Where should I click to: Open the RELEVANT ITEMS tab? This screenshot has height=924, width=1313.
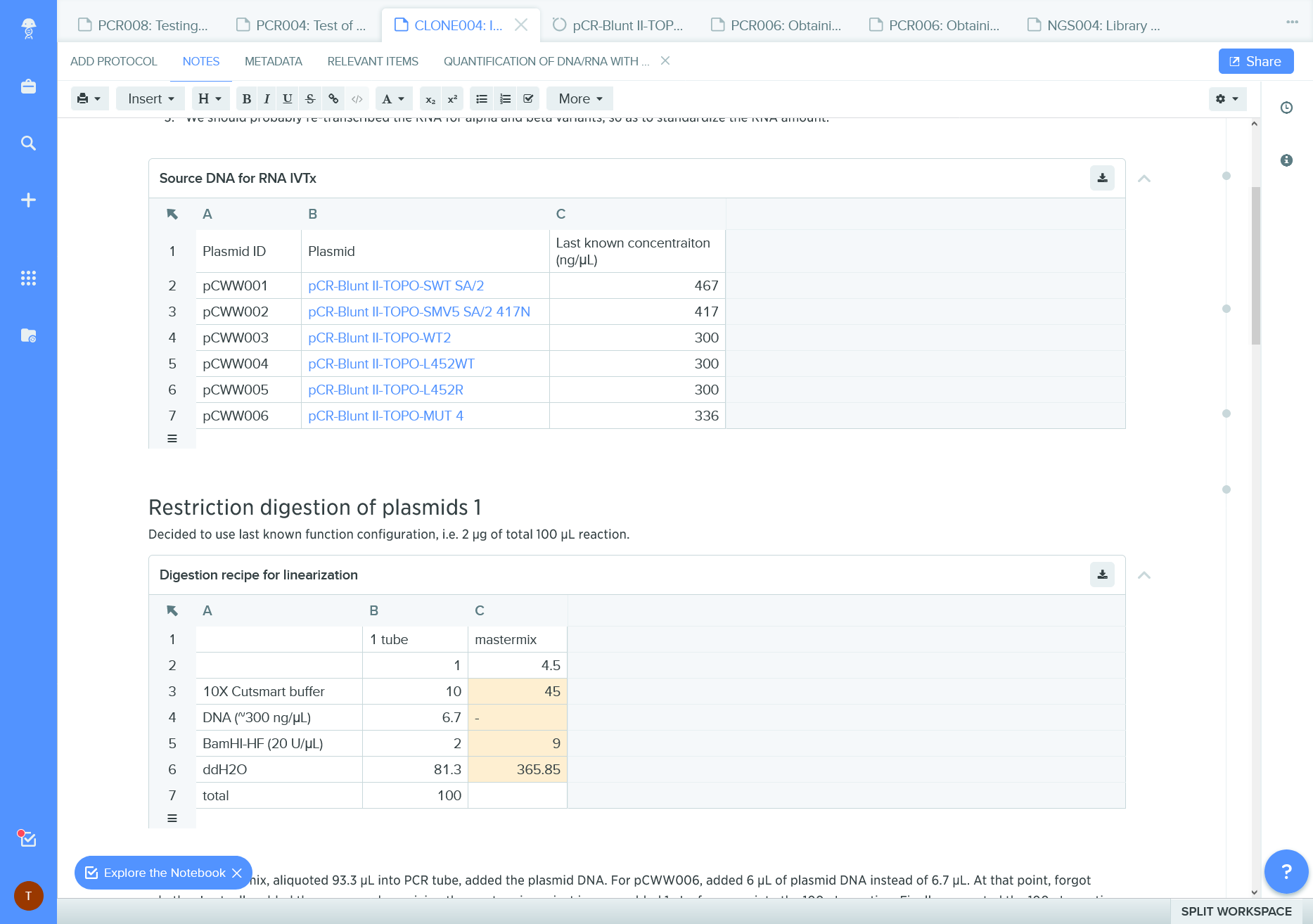click(x=373, y=62)
